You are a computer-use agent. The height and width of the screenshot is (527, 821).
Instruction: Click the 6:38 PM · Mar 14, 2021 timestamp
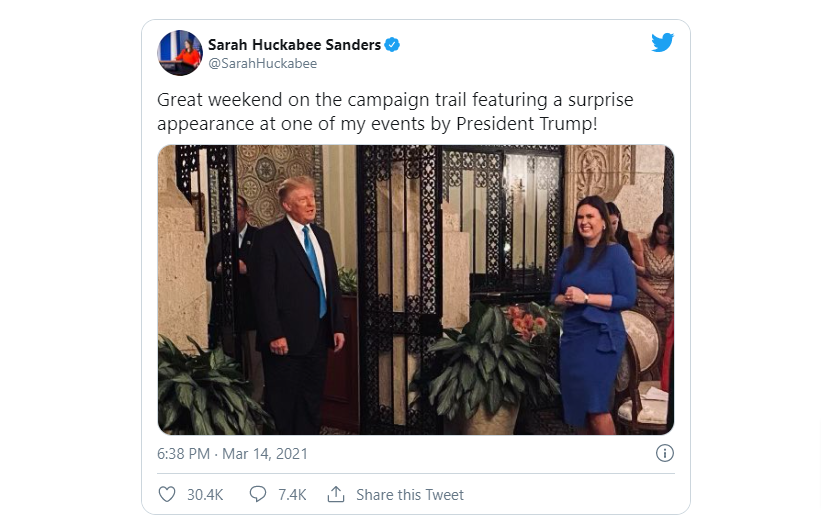click(232, 454)
